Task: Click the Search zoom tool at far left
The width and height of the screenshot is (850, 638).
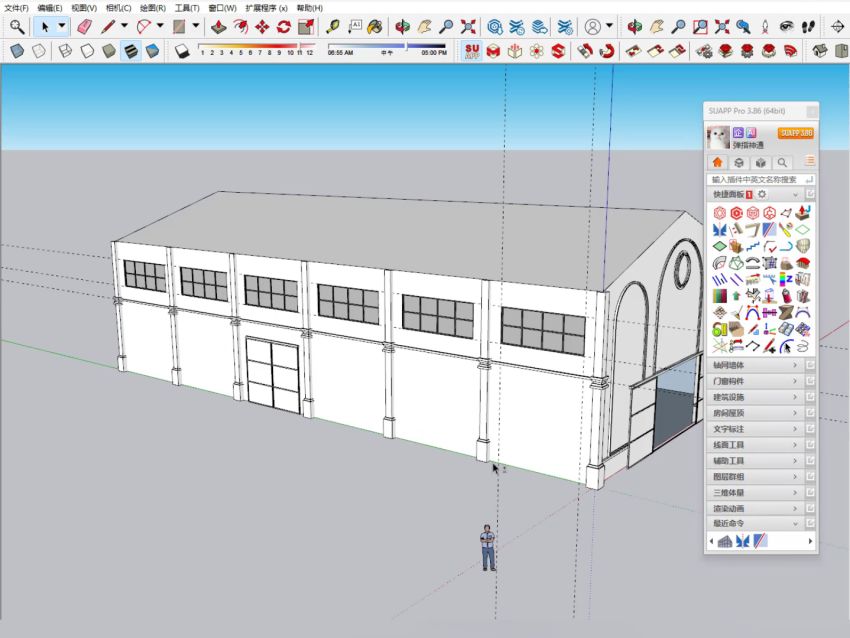Action: point(17,27)
